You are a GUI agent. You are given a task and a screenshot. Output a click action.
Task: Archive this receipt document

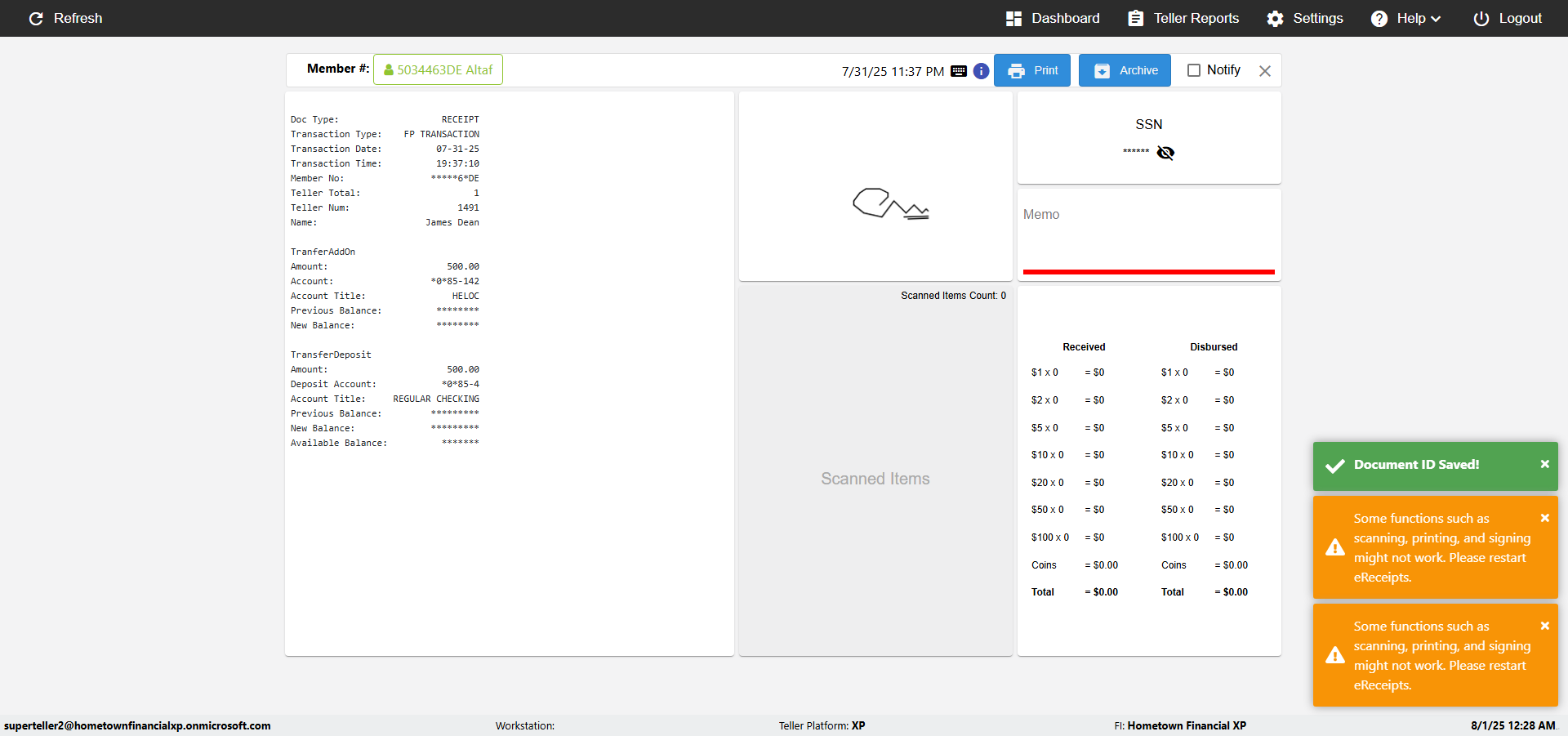(x=1125, y=70)
